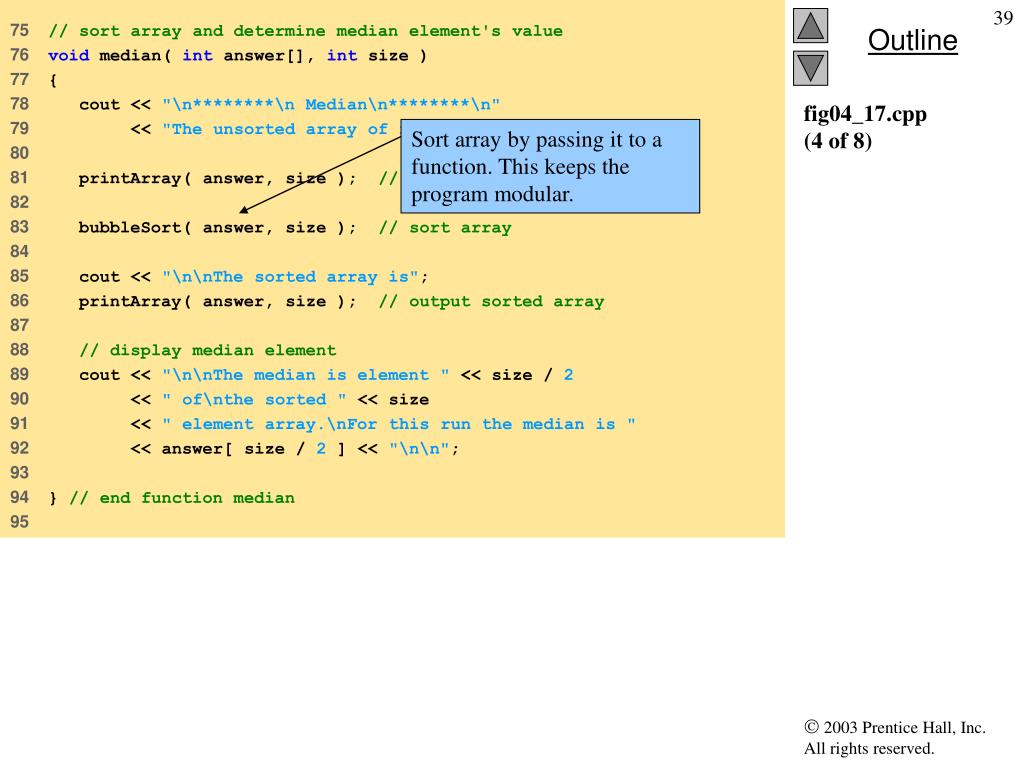Click the sort array and determine median comment
Screen dimensions: 1024x768
click(306, 31)
